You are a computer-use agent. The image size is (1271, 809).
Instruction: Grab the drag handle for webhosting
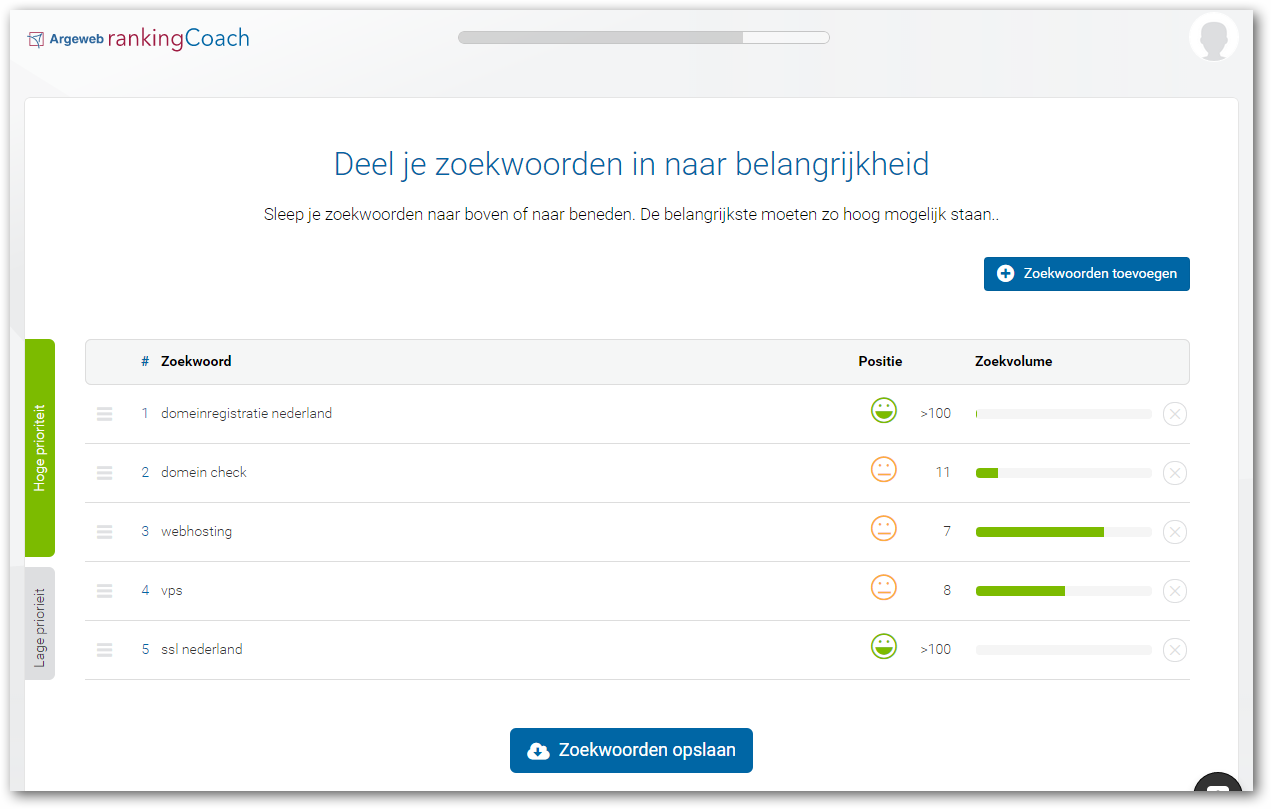point(105,532)
